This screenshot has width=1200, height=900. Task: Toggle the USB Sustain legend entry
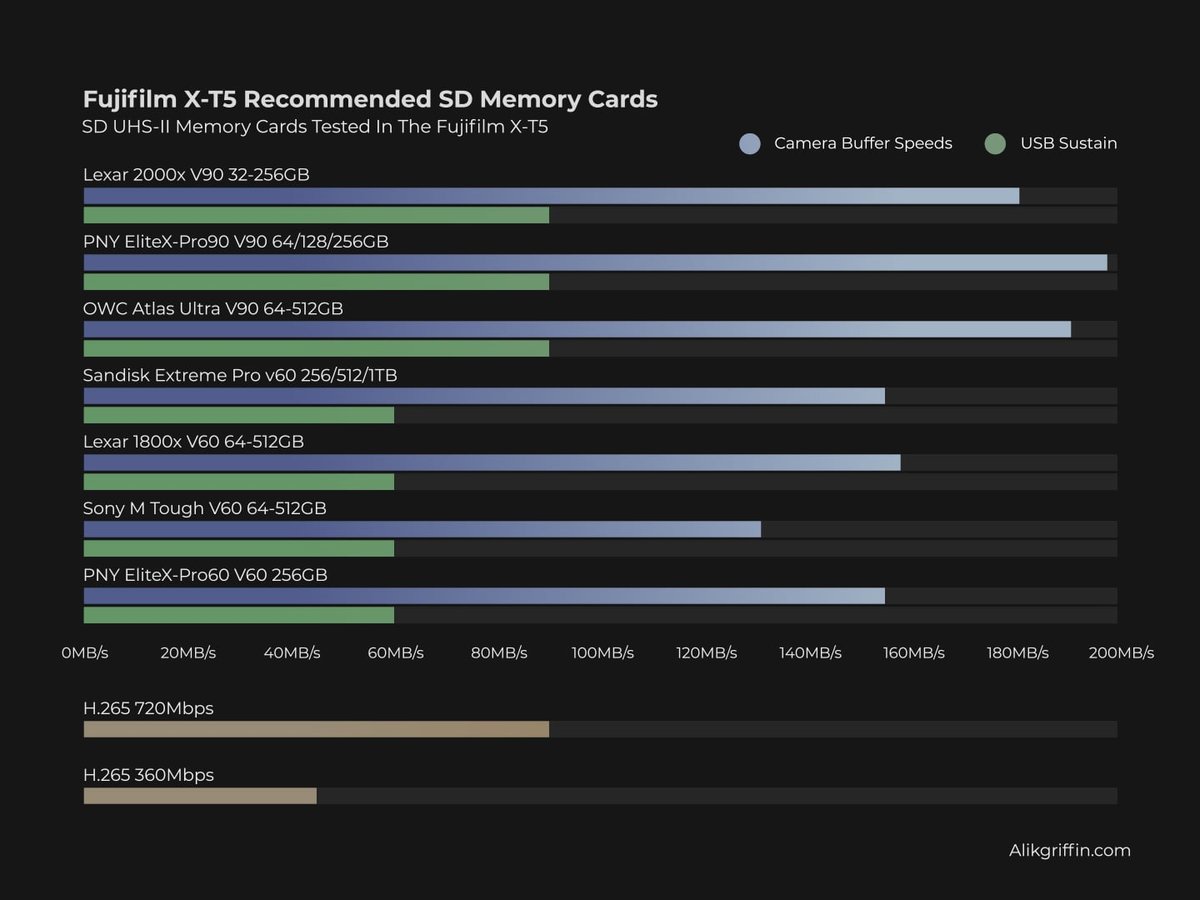pyautogui.click(x=1068, y=143)
